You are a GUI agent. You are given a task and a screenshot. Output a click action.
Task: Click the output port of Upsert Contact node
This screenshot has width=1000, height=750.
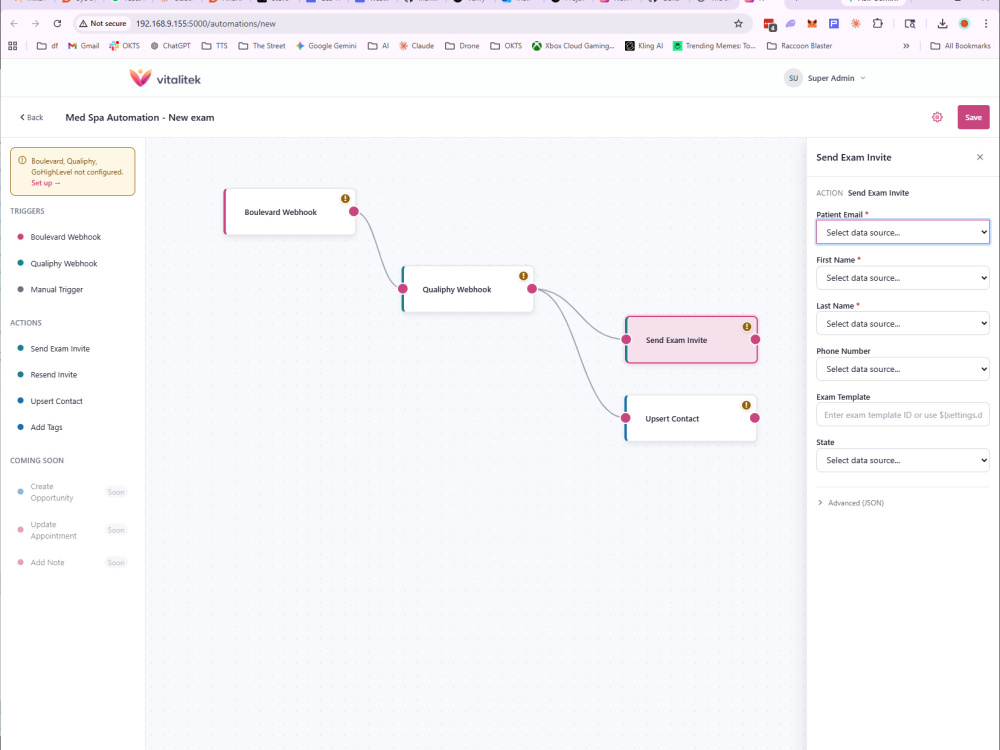click(x=754, y=418)
